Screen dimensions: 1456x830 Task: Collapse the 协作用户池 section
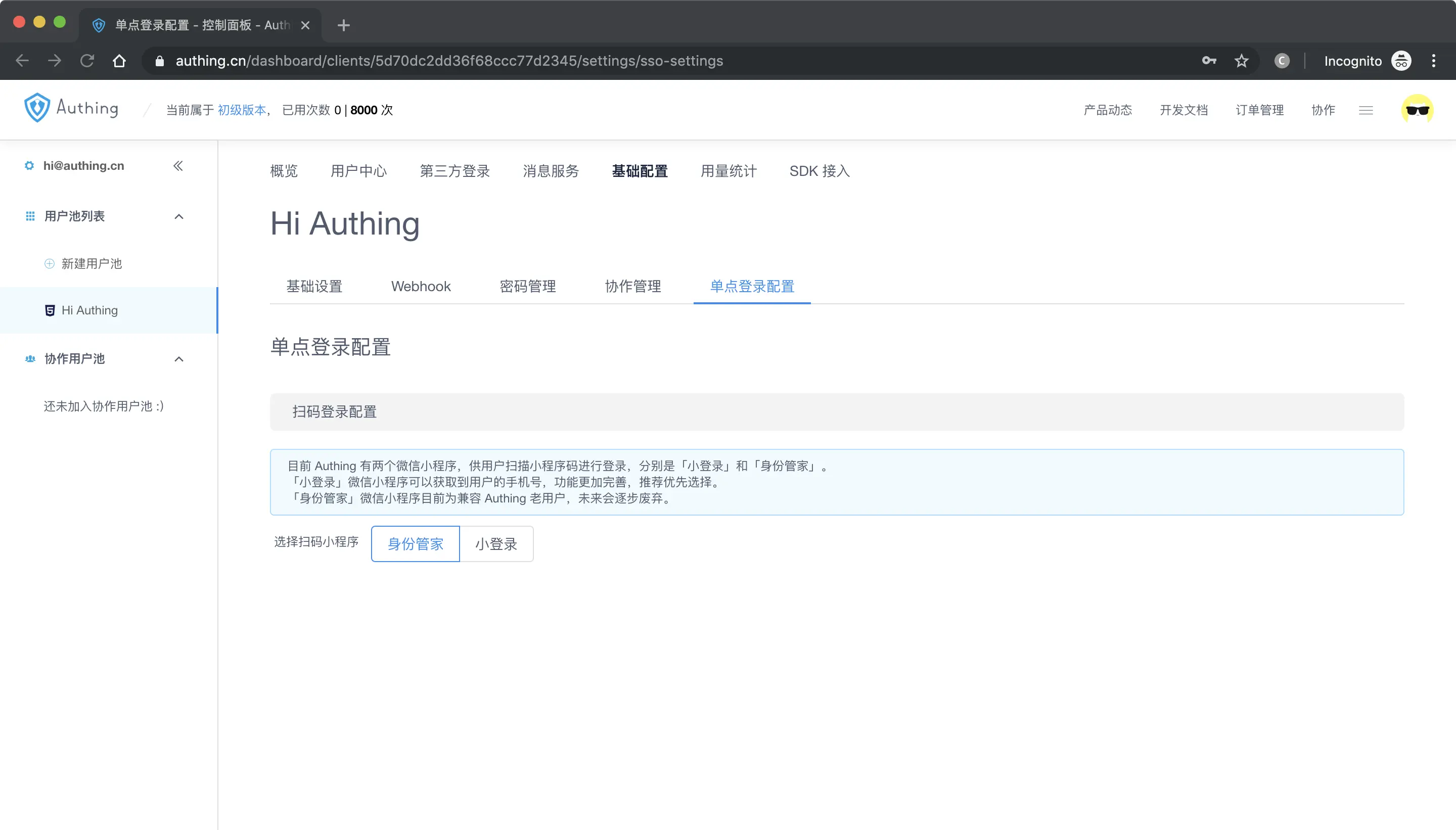(178, 359)
